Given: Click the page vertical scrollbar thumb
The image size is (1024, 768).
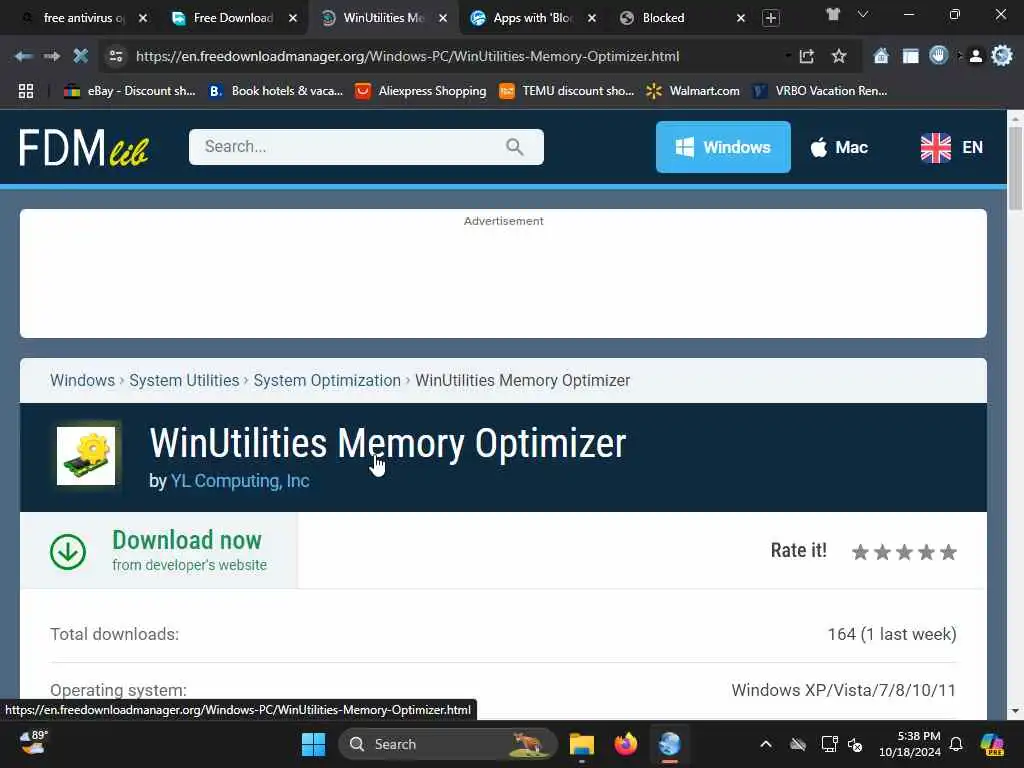Looking at the screenshot, I should 1015,168.
